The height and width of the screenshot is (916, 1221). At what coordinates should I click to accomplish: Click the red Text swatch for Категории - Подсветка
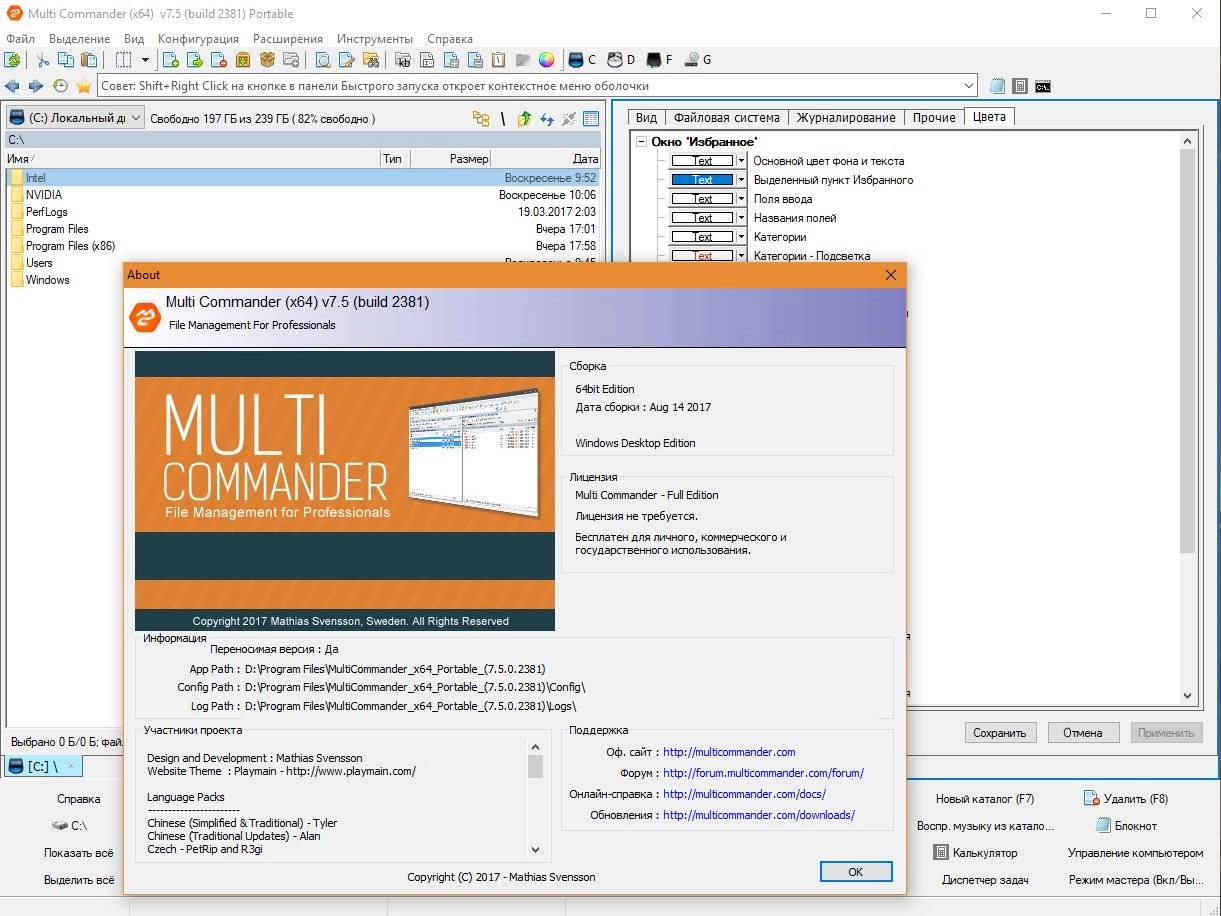click(703, 256)
